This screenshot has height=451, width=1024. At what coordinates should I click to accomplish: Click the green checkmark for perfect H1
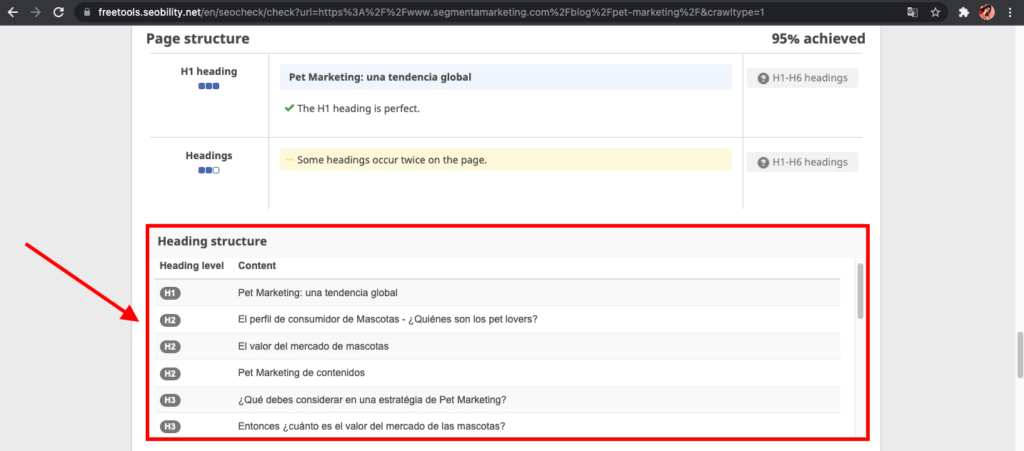point(289,108)
